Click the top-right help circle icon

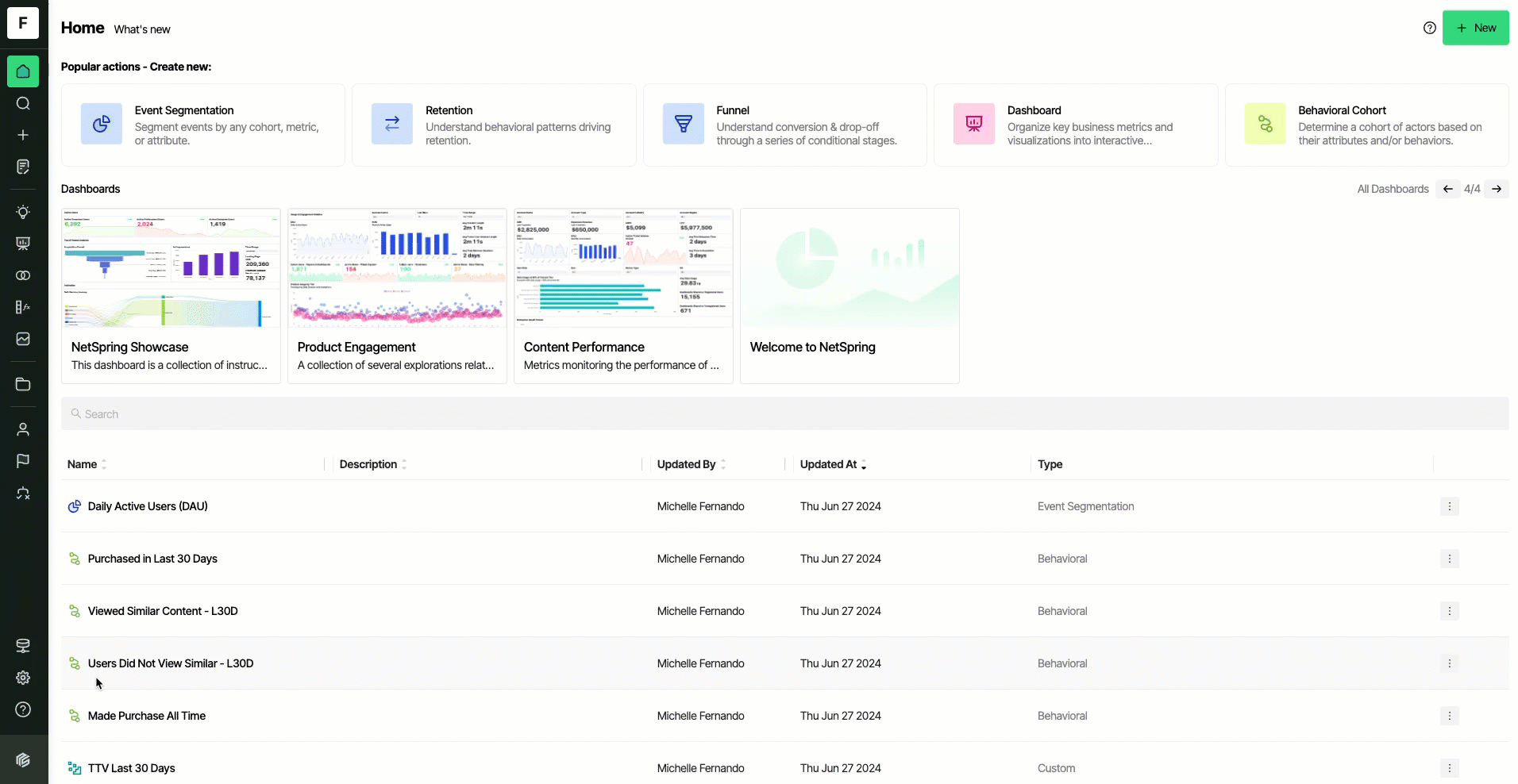(x=1430, y=28)
